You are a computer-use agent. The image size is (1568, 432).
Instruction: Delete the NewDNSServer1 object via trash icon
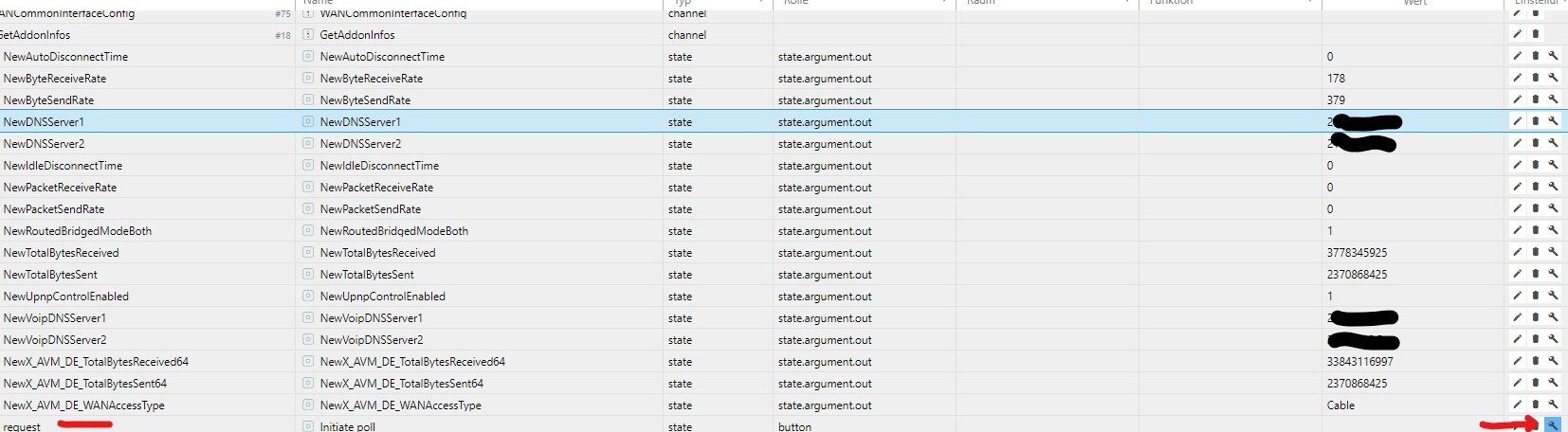point(1536,121)
